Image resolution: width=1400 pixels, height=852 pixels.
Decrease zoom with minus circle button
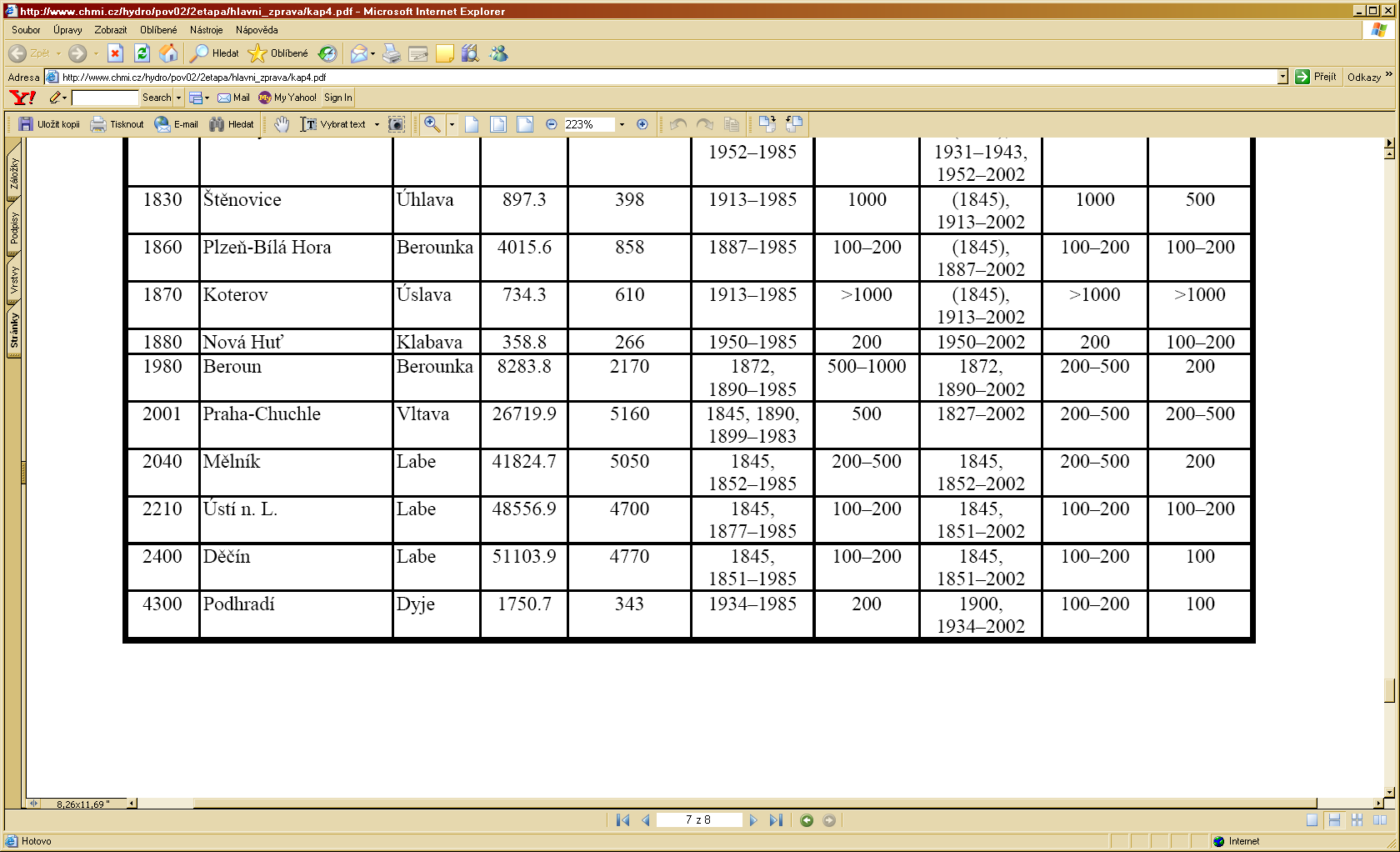(551, 124)
